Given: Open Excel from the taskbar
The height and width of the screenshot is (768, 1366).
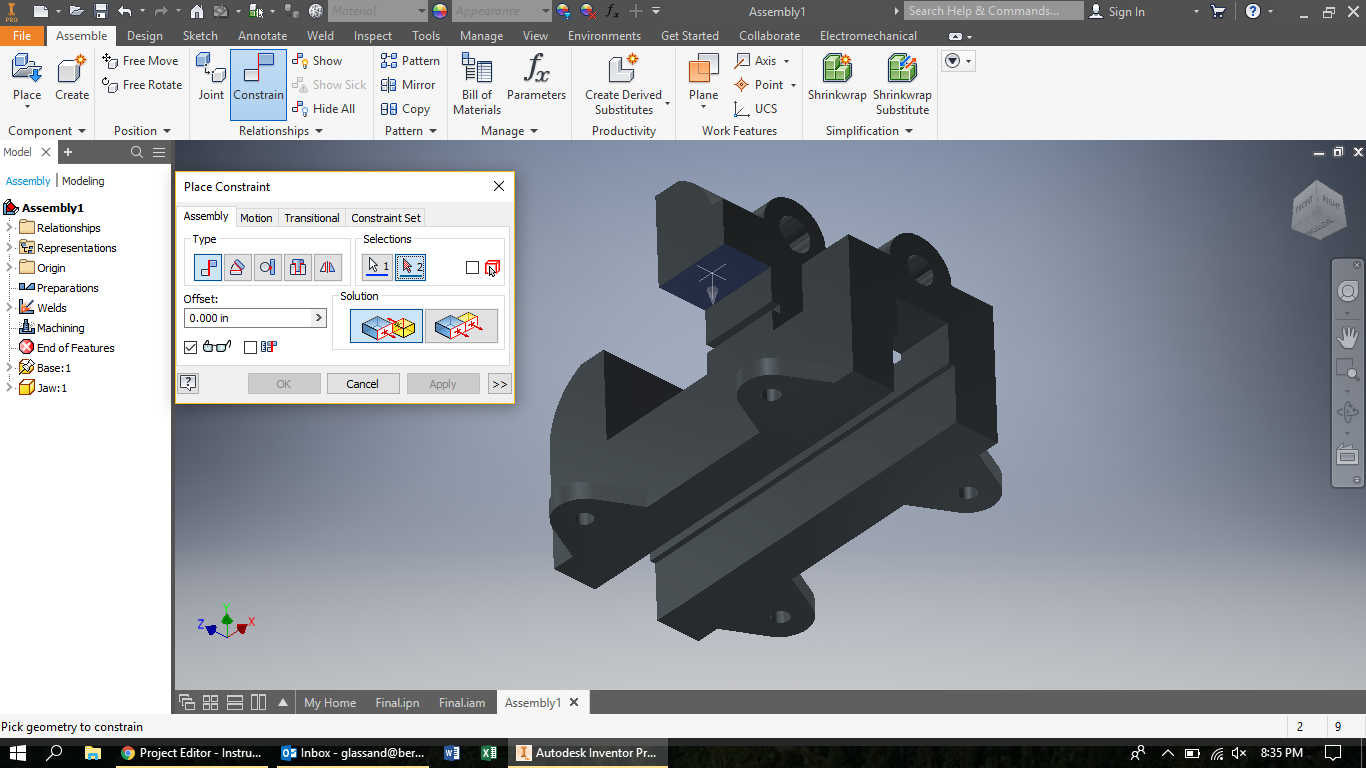Looking at the screenshot, I should pyautogui.click(x=489, y=753).
